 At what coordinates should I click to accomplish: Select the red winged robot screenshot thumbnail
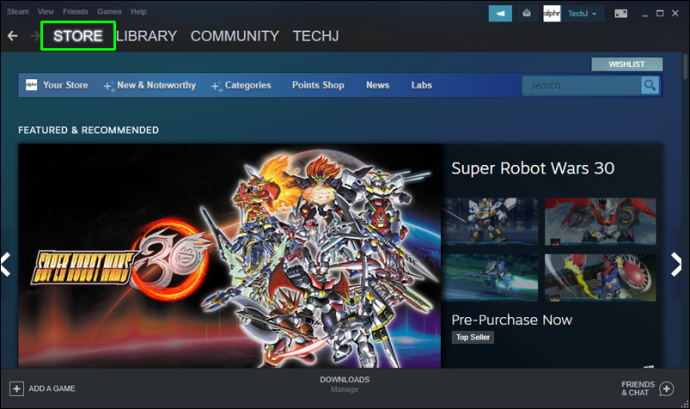tap(601, 221)
